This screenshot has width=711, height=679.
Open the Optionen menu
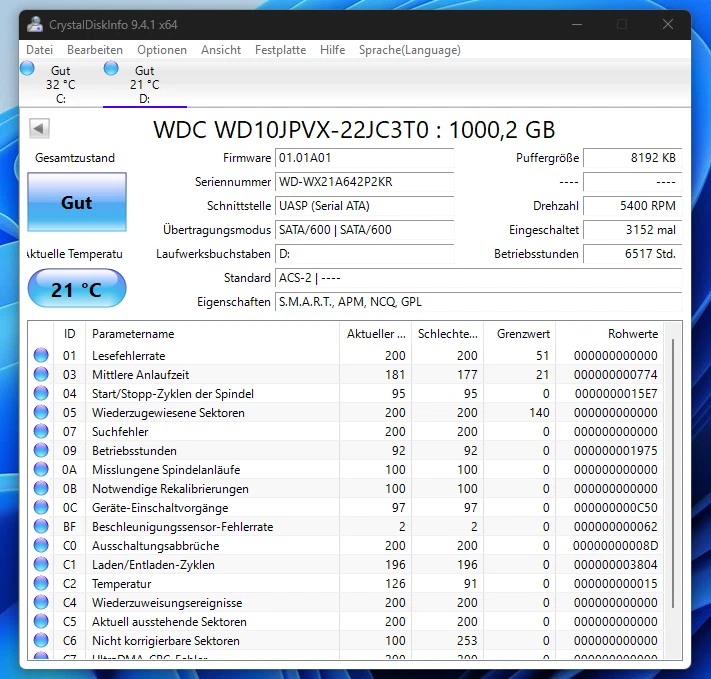[x=162, y=50]
